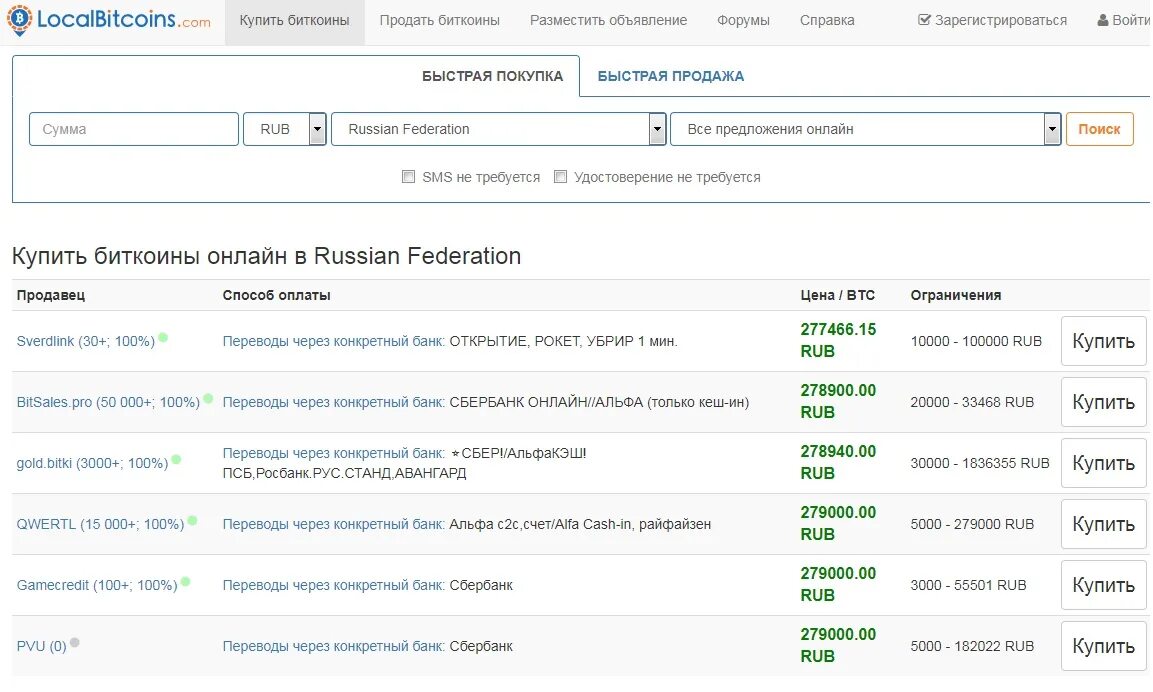Click the limit '5000 - 182022 RUB'
1153x692 pixels.
972,646
